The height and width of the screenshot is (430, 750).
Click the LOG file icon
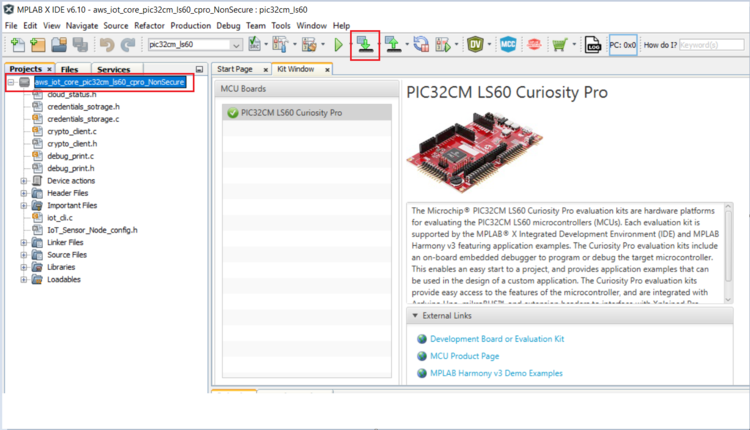click(x=591, y=45)
